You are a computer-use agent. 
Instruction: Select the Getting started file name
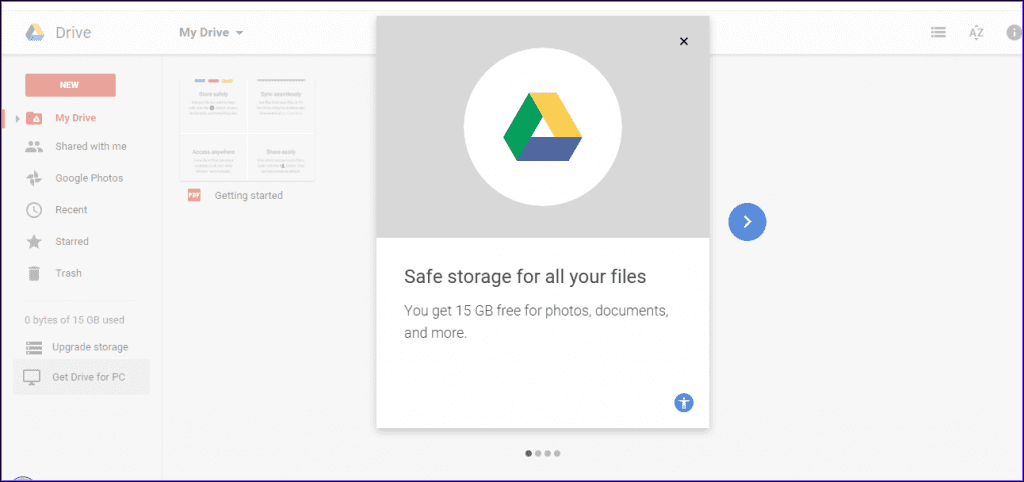pyautogui.click(x=249, y=195)
